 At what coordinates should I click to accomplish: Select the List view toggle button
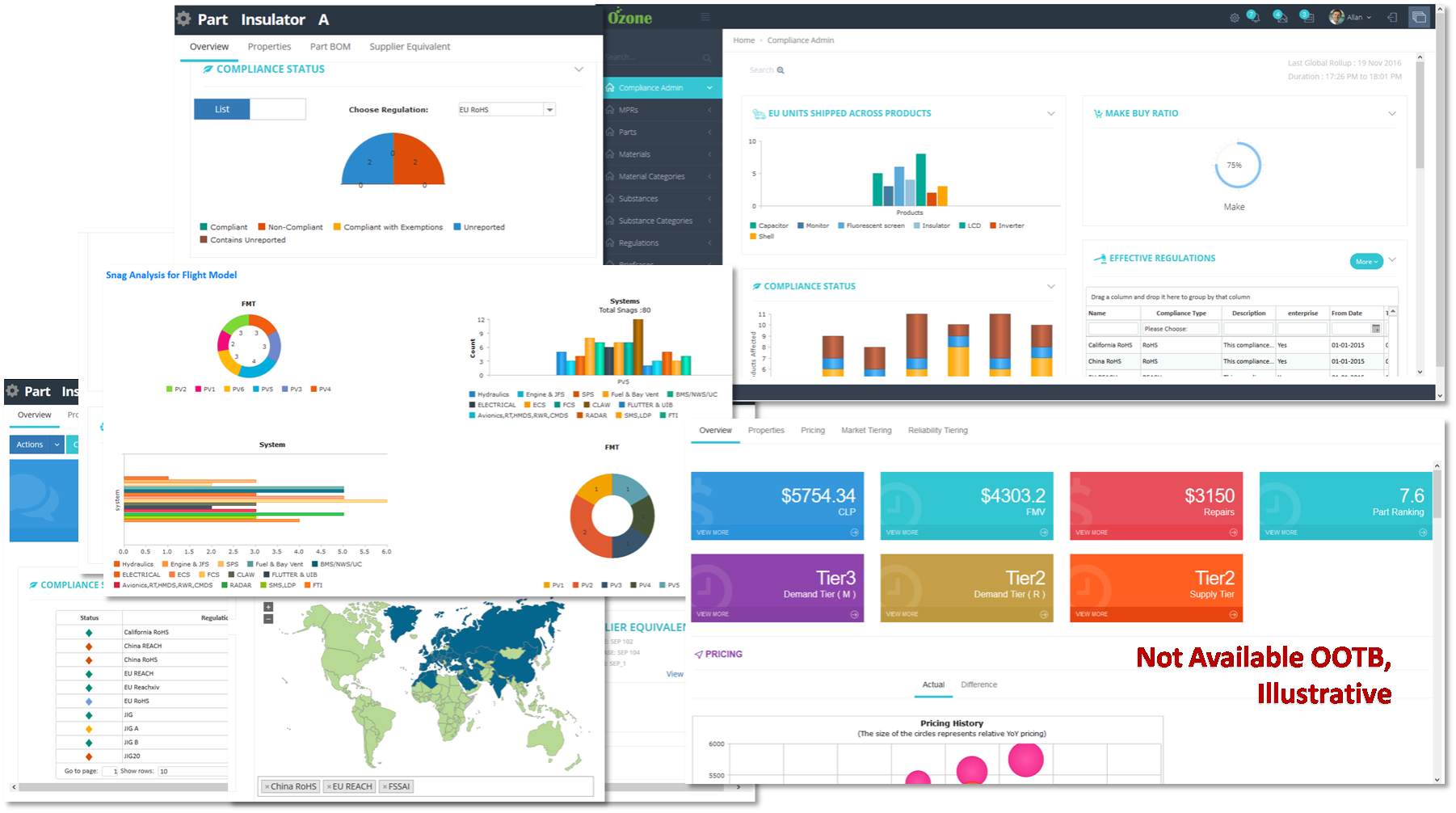pos(222,109)
